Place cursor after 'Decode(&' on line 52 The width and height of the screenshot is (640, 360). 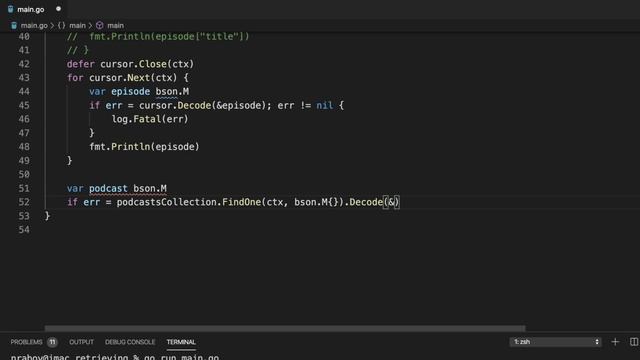coord(395,202)
